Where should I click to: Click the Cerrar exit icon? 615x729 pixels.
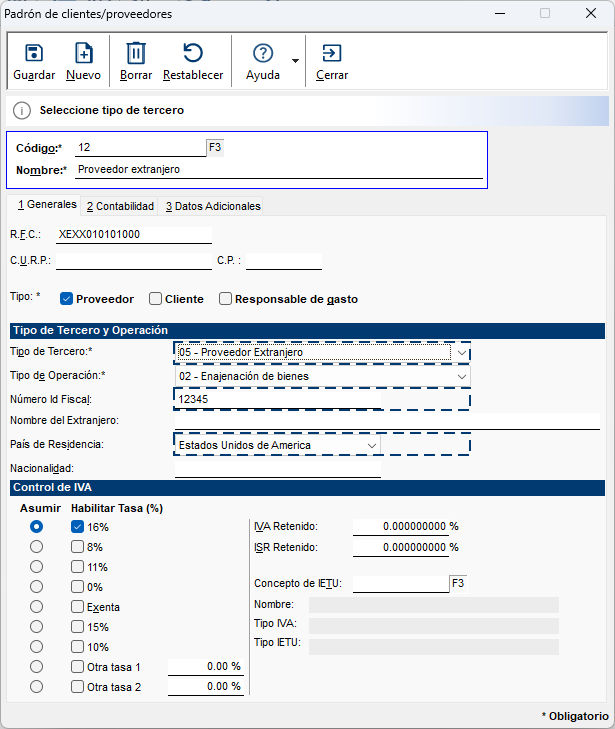332,54
